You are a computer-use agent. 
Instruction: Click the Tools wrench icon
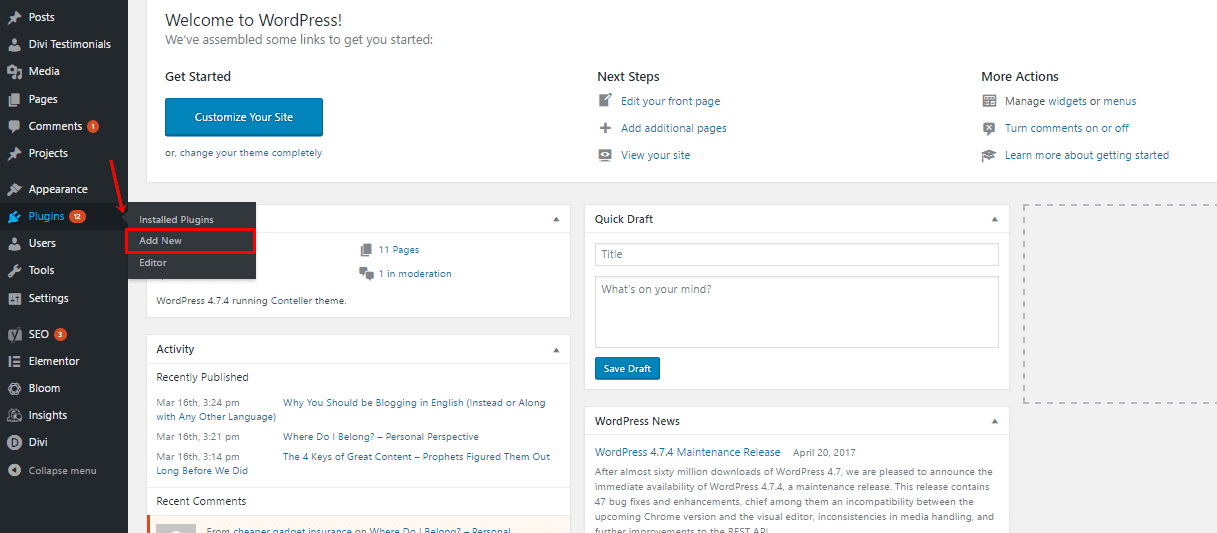pyautogui.click(x=14, y=271)
